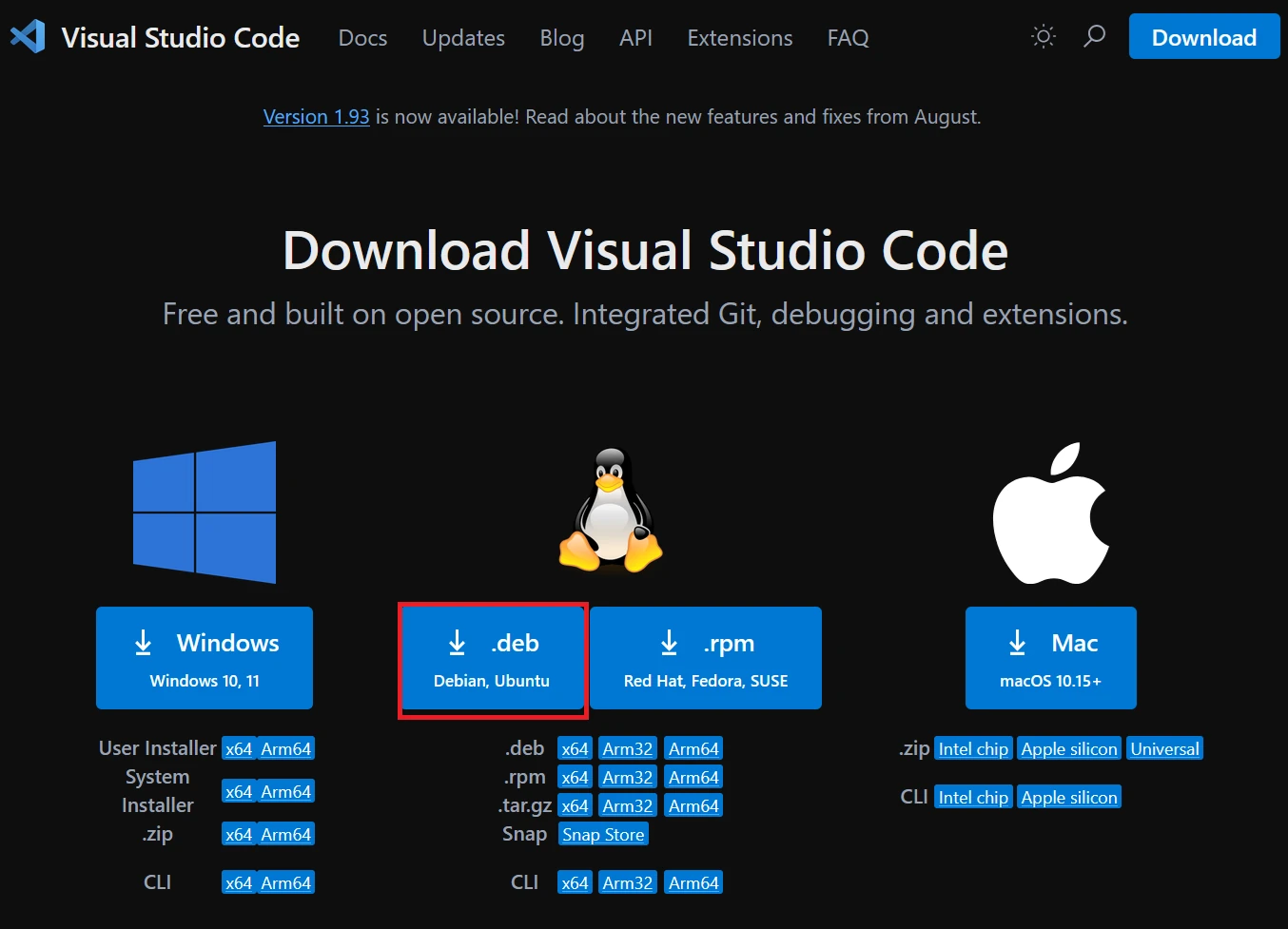Select Arm64 for Windows System Installer
This screenshot has height=929, width=1288.
click(x=286, y=792)
